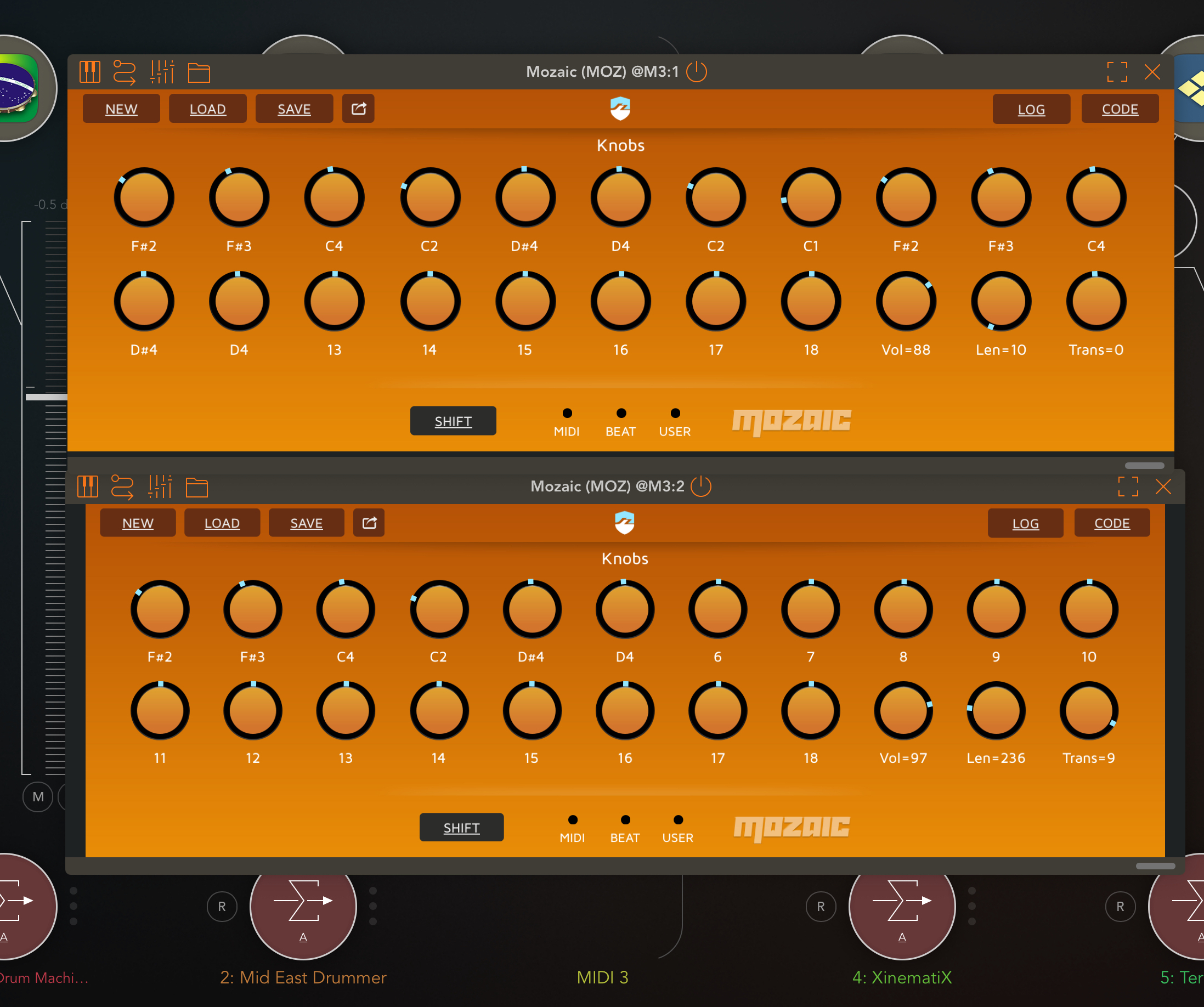
Task: Click the R button beside XinematiX
Action: click(821, 906)
